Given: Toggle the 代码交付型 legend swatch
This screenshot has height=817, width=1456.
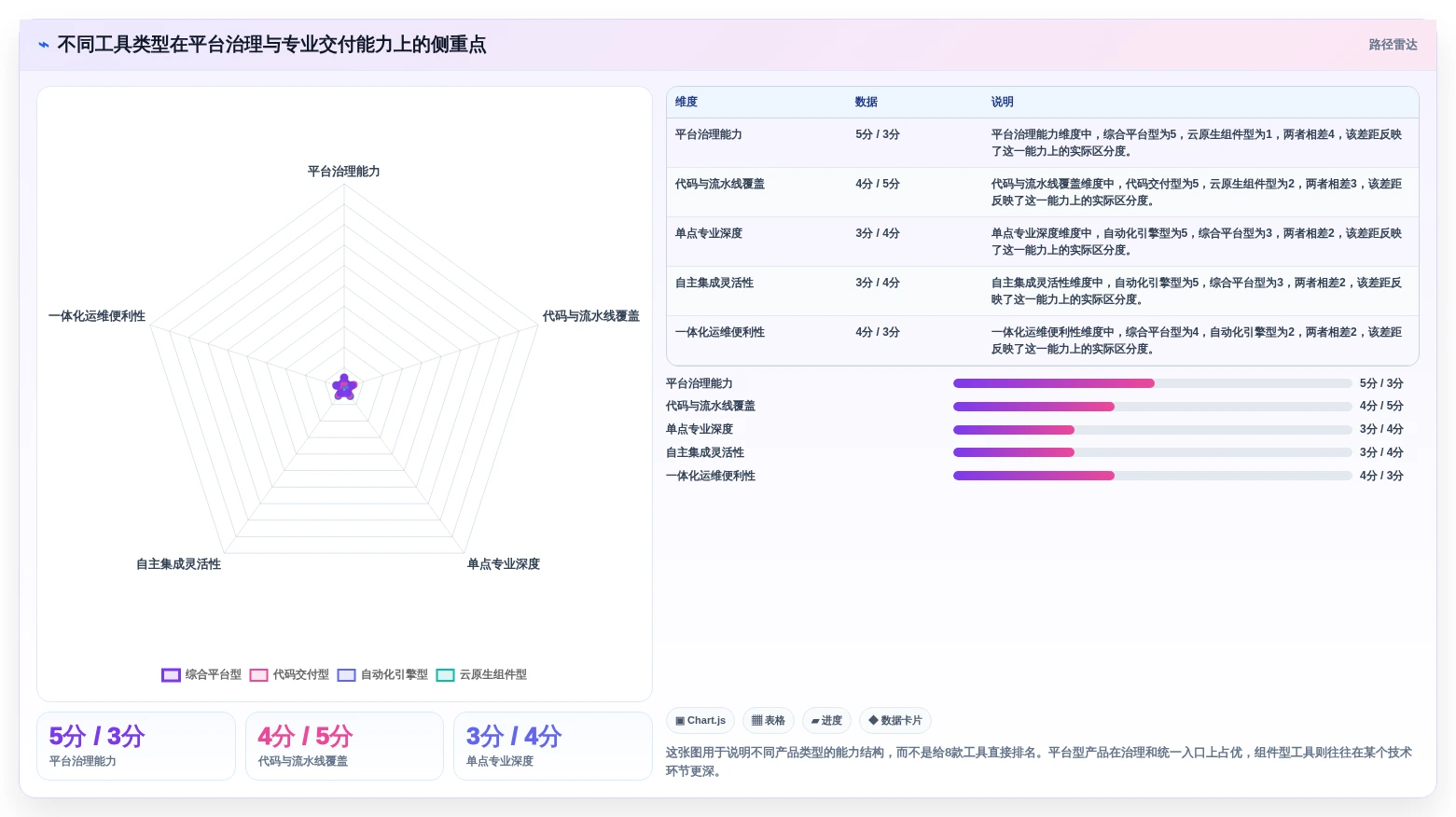Looking at the screenshot, I should point(258,675).
